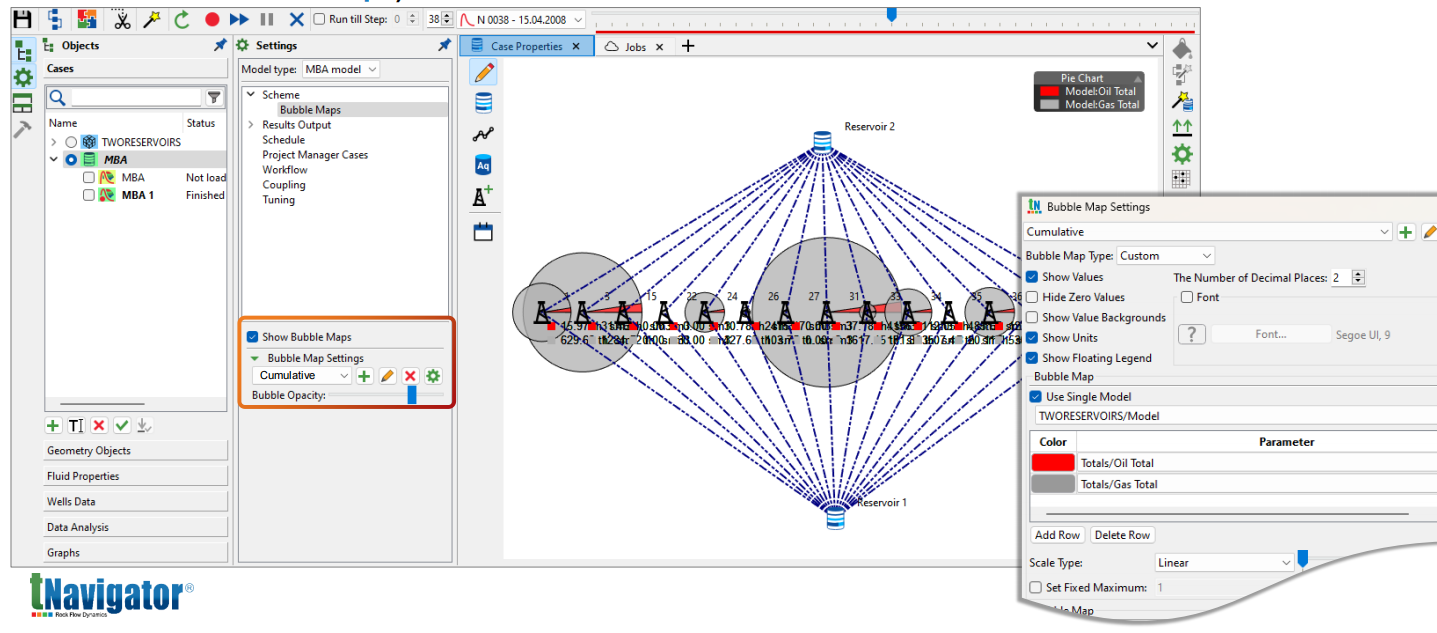Pause the calculation using the pause icon
The width and height of the screenshot is (1437, 633).
[267, 19]
